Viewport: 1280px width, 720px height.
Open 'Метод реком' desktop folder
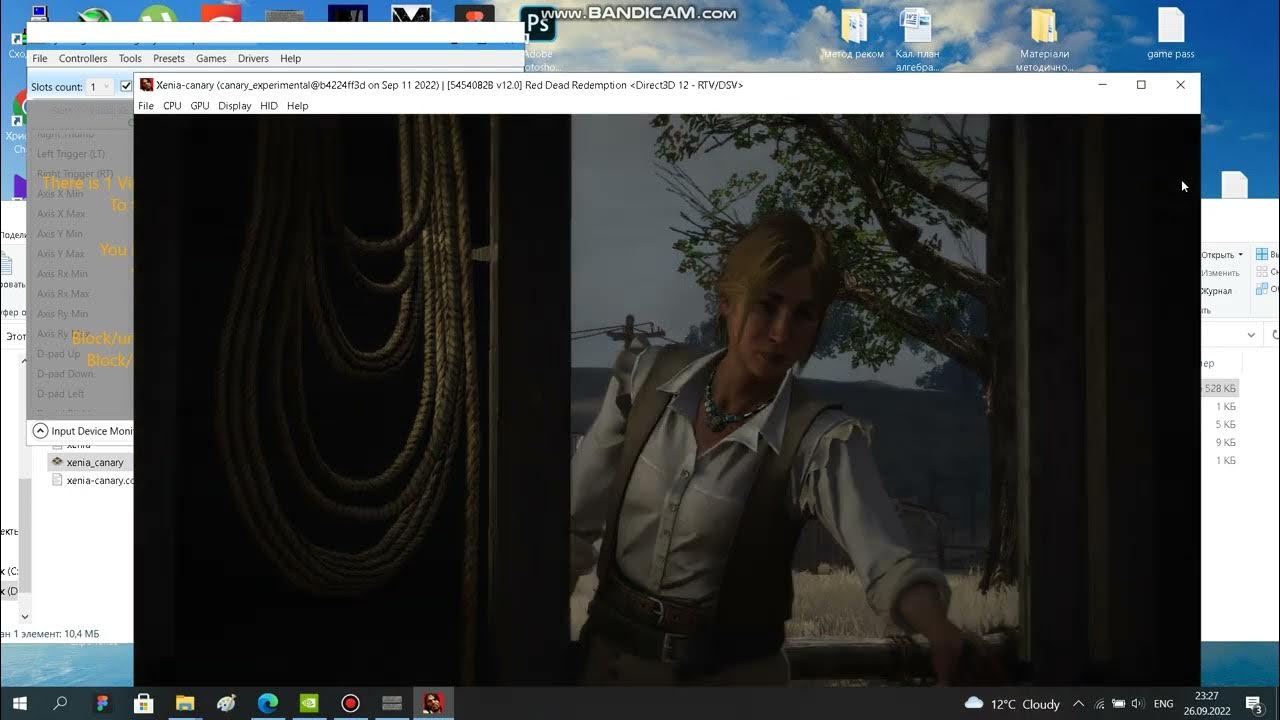(x=853, y=34)
